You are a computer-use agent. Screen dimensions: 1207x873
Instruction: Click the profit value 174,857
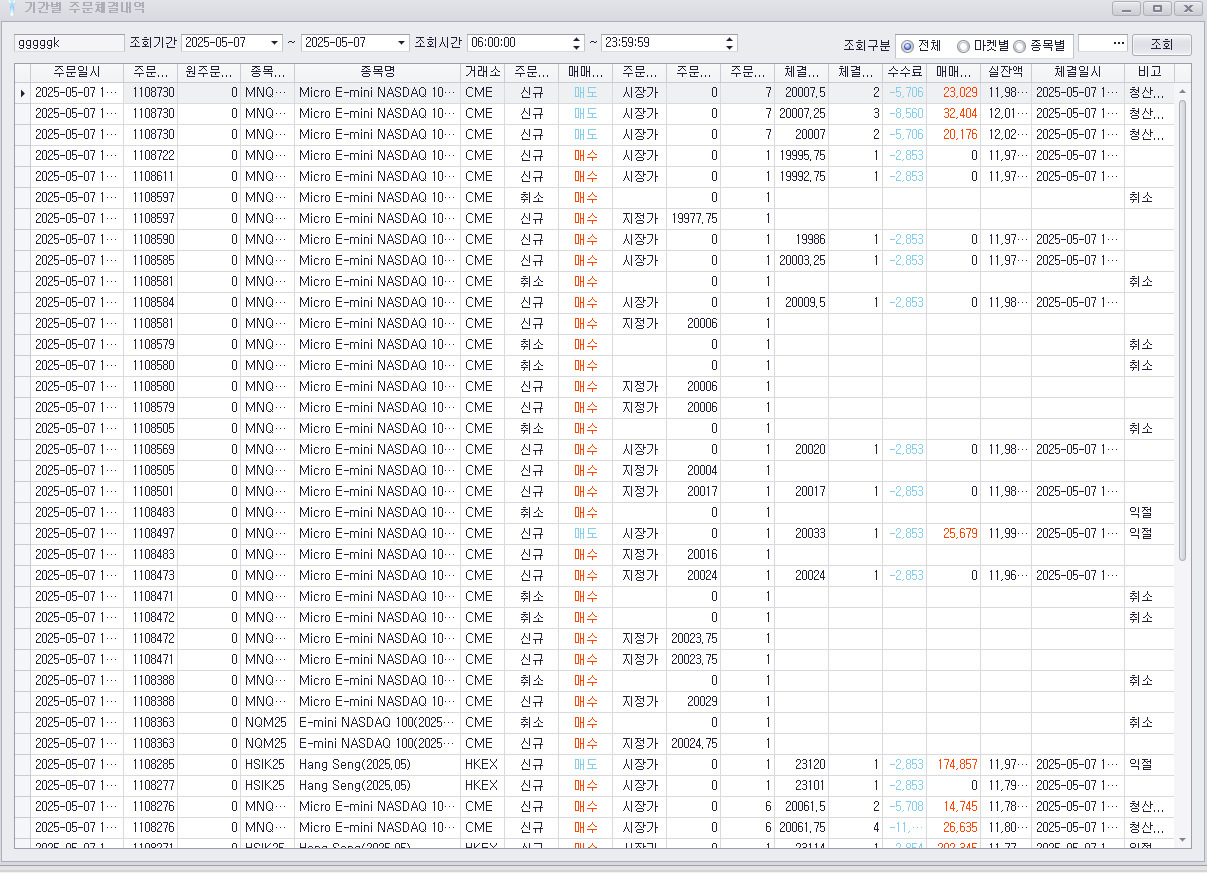(953, 765)
